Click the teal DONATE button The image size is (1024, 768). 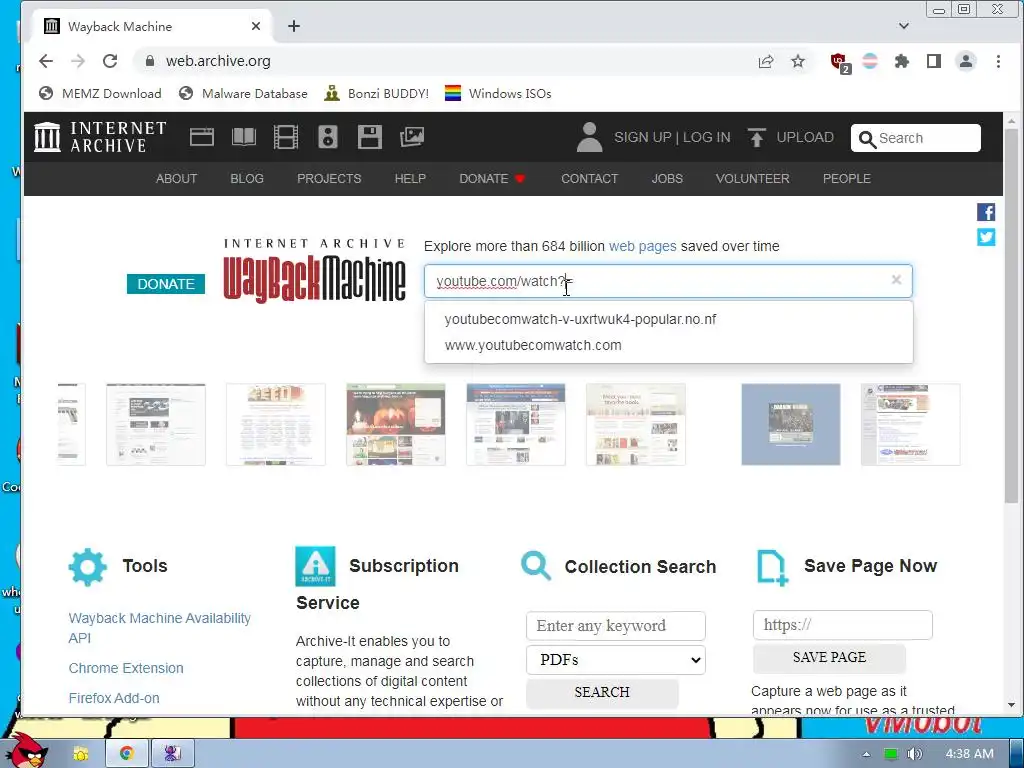[x=166, y=284]
